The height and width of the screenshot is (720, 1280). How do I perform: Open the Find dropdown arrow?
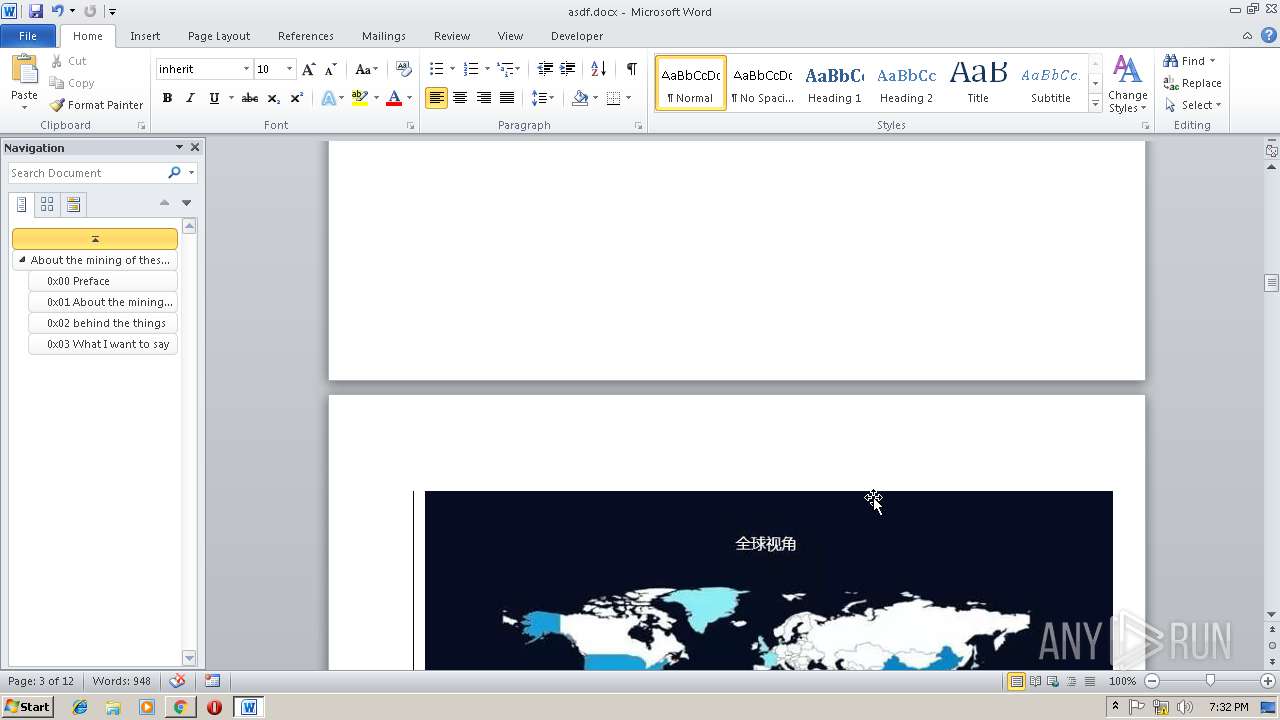click(x=1212, y=61)
